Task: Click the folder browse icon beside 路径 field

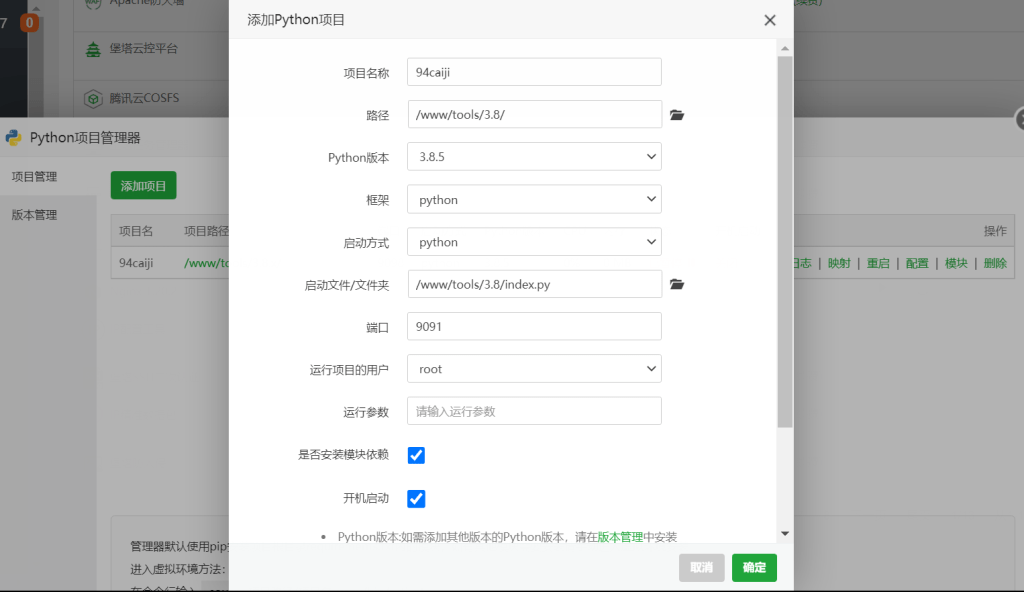Action: pos(676,114)
